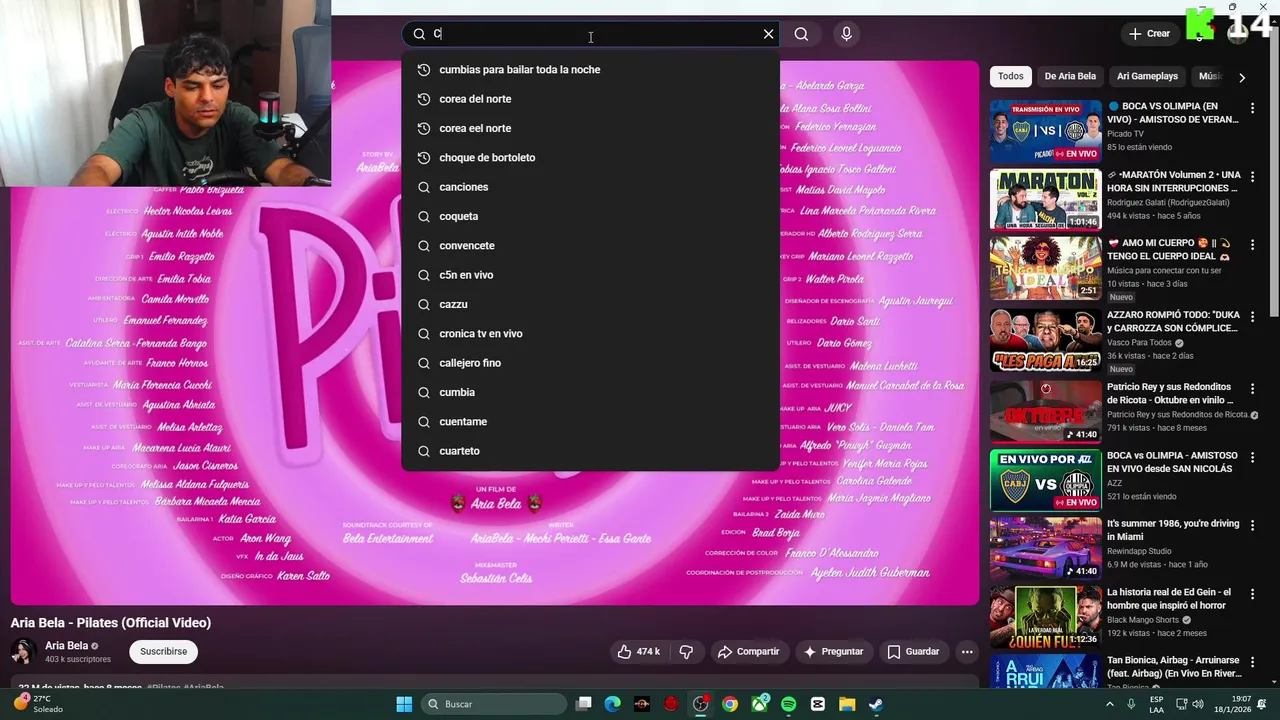This screenshot has width=1280, height=720.
Task: Select suggestion 'cazzu'
Action: tap(590, 304)
